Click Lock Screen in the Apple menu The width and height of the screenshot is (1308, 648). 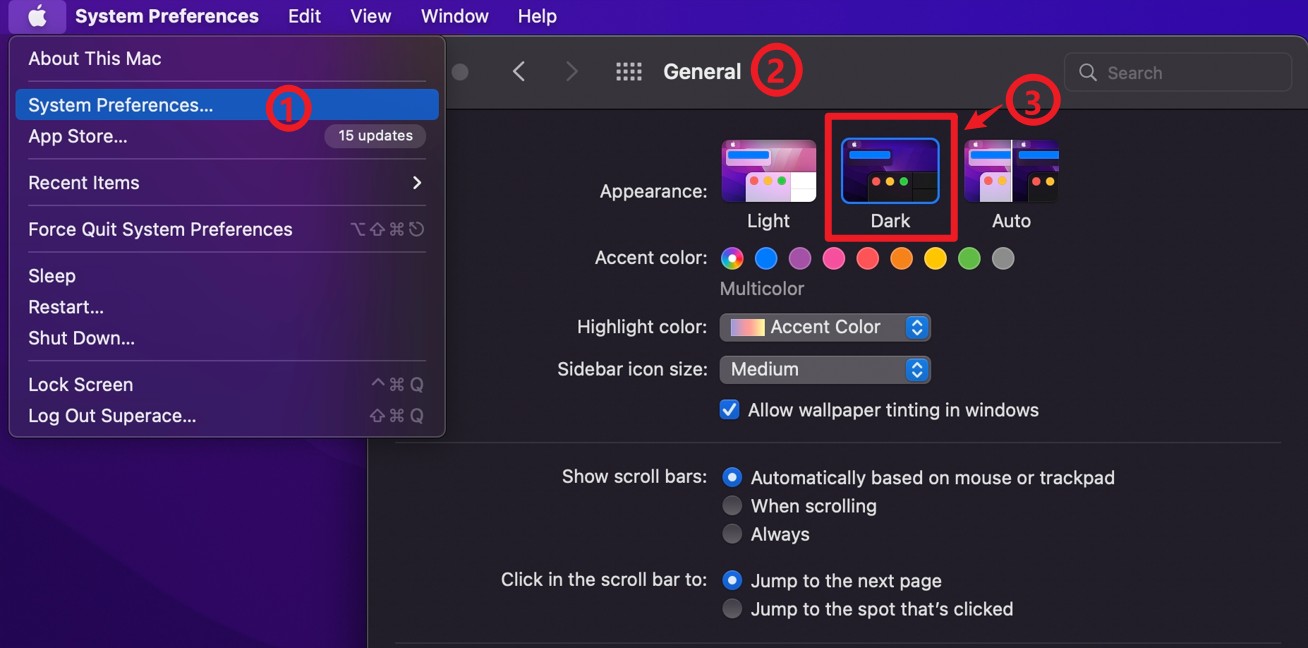[x=81, y=384]
